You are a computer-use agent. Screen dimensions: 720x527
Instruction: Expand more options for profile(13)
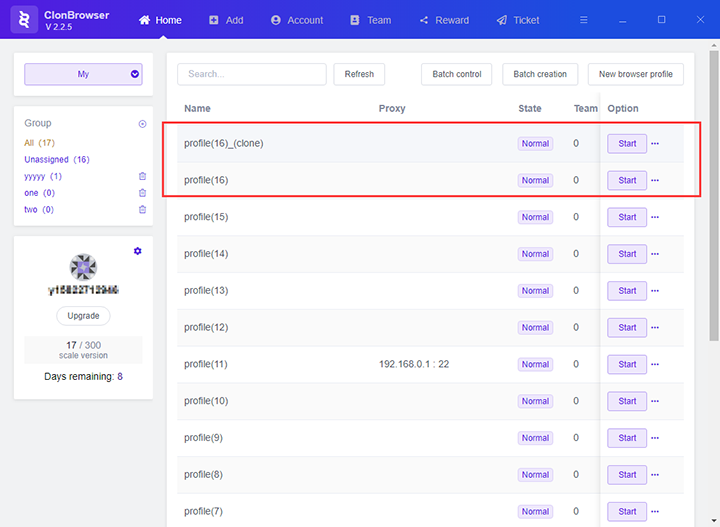tap(656, 291)
